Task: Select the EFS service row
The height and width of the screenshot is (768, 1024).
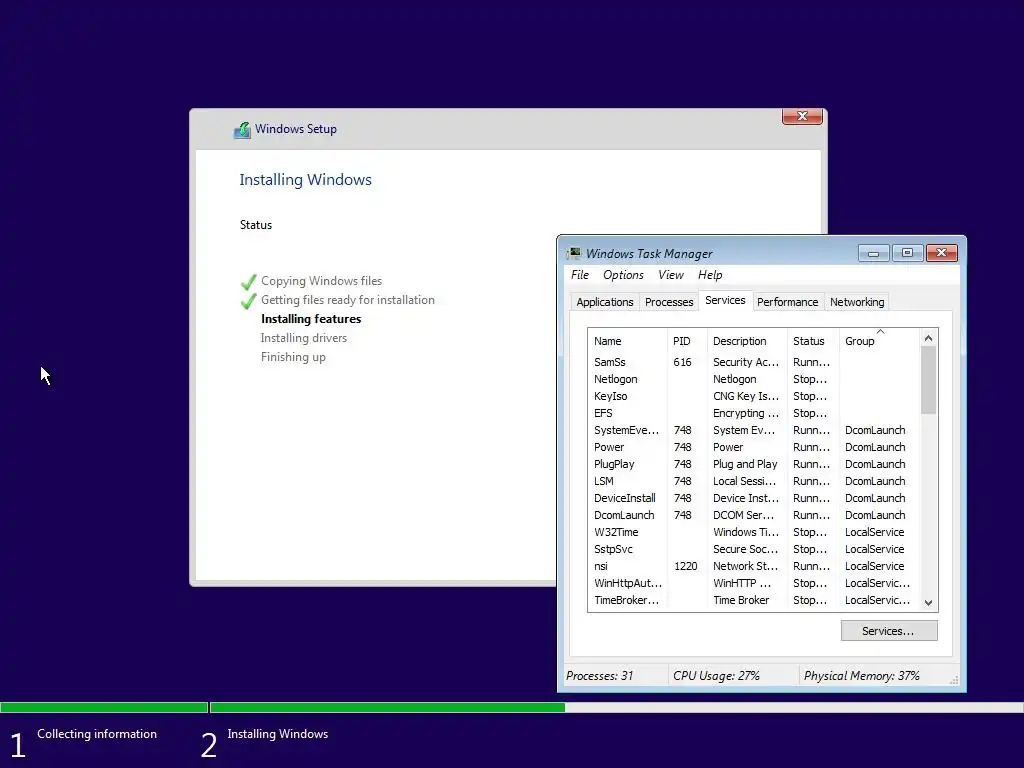Action: (x=753, y=413)
